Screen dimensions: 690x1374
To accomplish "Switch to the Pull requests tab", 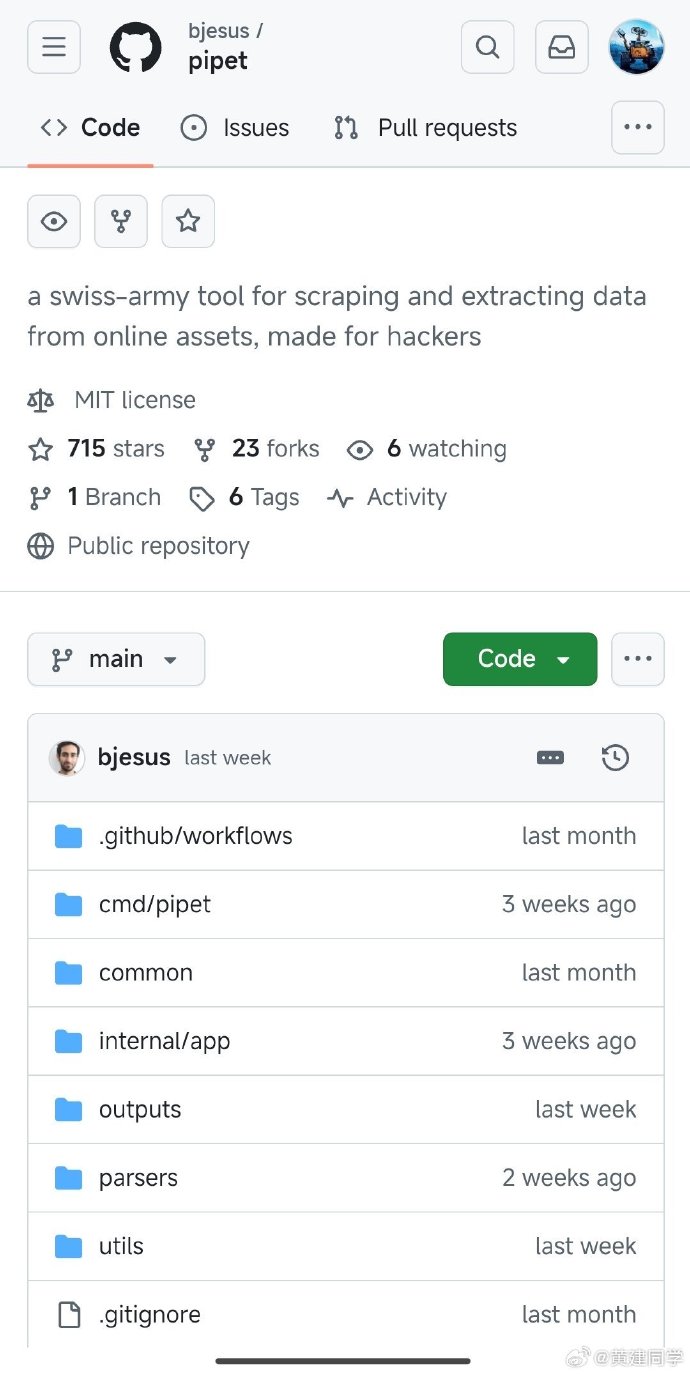I will [x=425, y=128].
